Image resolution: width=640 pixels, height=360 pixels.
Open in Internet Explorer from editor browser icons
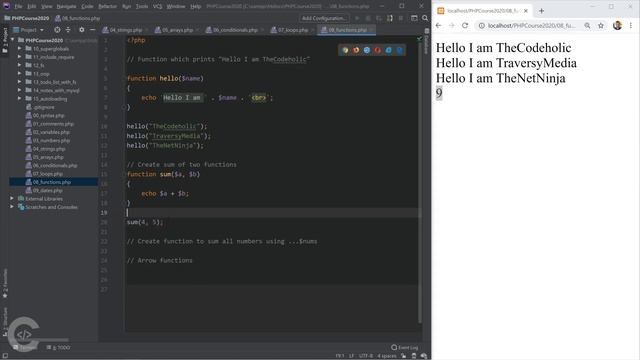[x=389, y=50]
